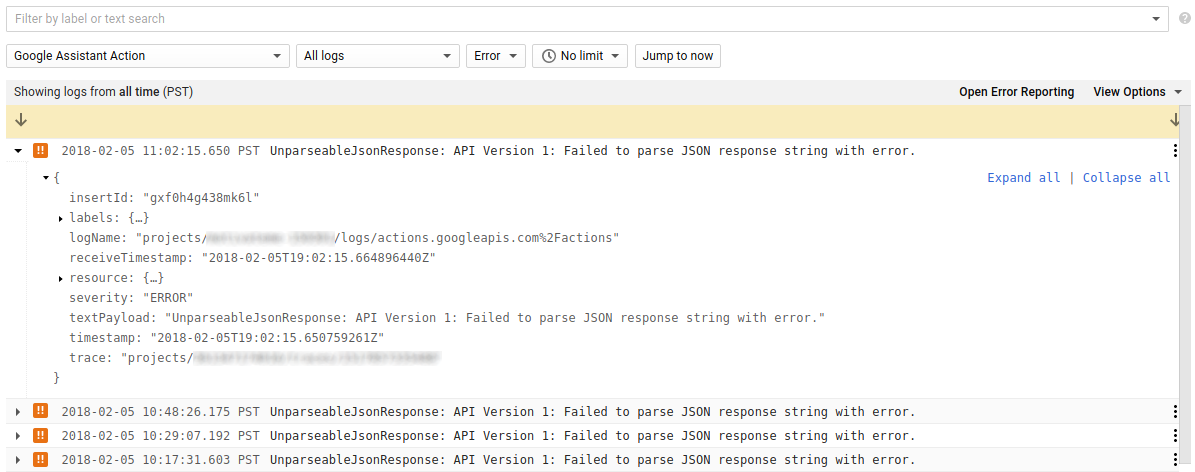Viewport: 1195px width, 472px height.
Task: Open the No limit time range dropdown
Action: click(x=580, y=56)
